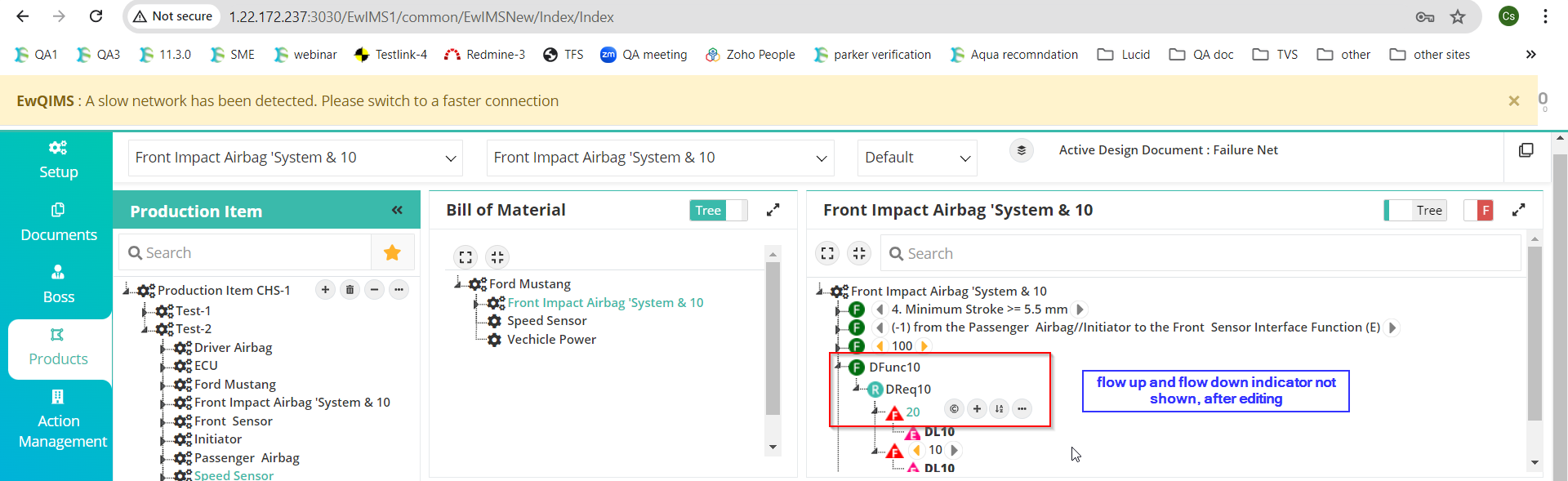
Task: Open more options for Production Item CHS-1
Action: [x=399, y=290]
